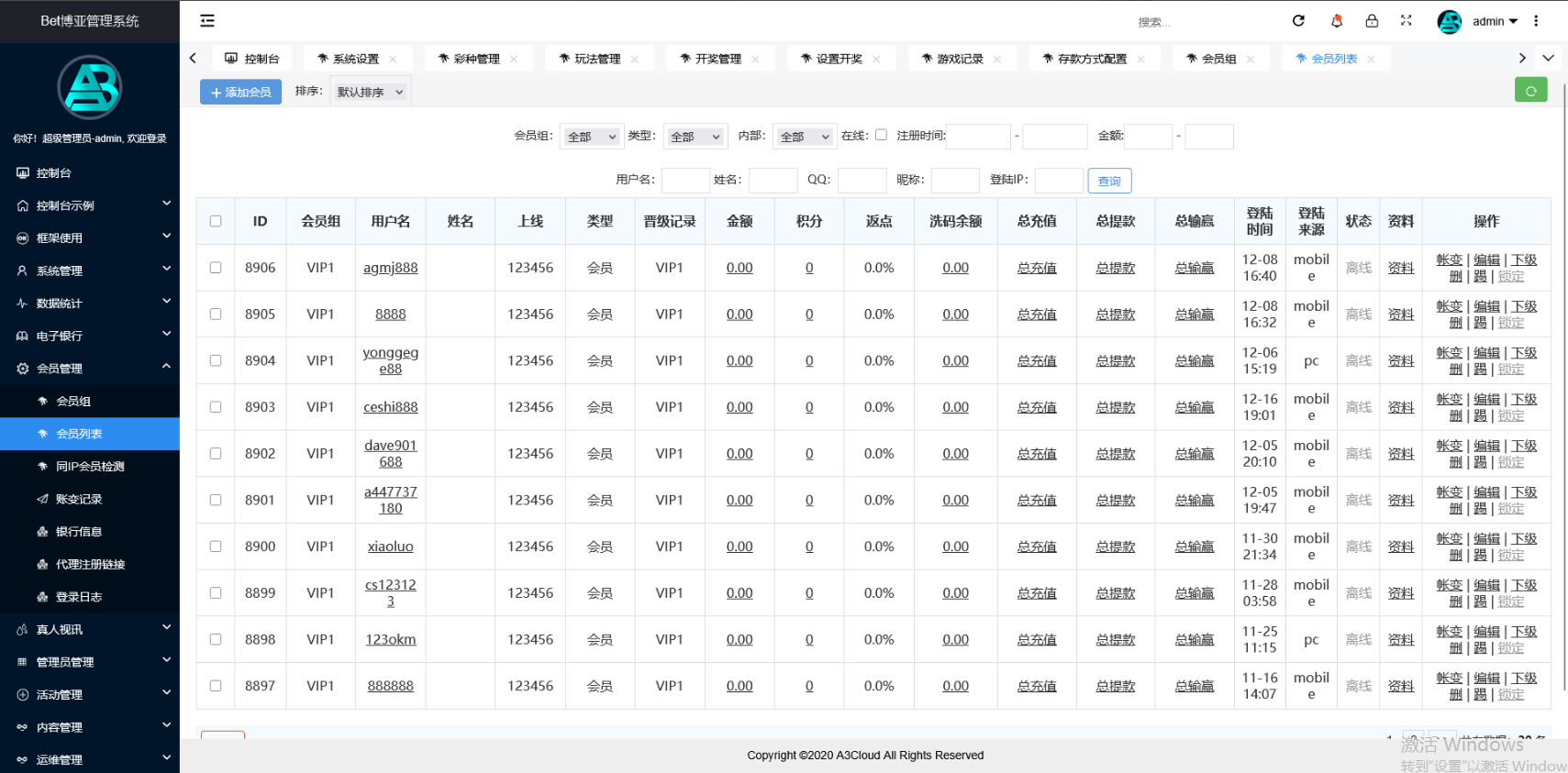Check the row checkbox for ID 8898
This screenshot has width=1568, height=773.
[x=216, y=639]
